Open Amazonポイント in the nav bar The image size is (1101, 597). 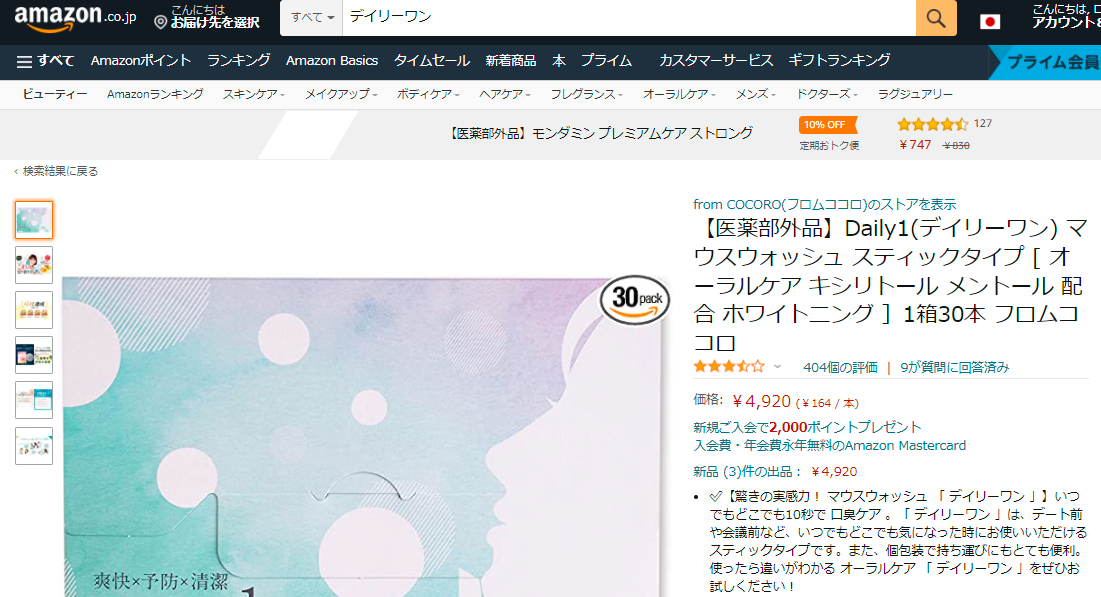click(140, 61)
